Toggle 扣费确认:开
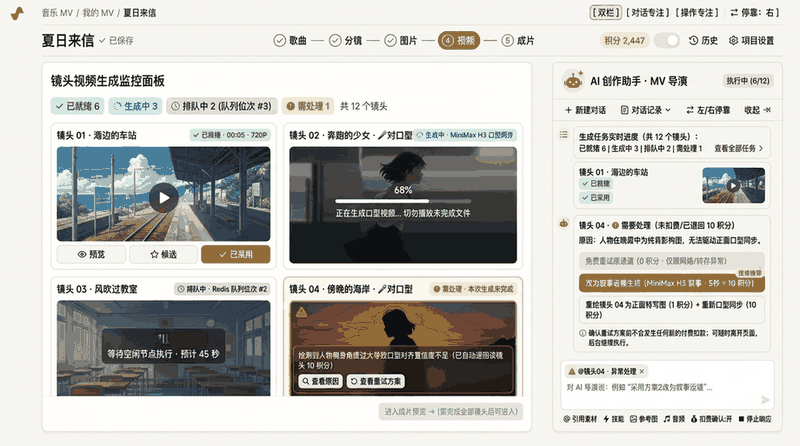 (x=711, y=419)
